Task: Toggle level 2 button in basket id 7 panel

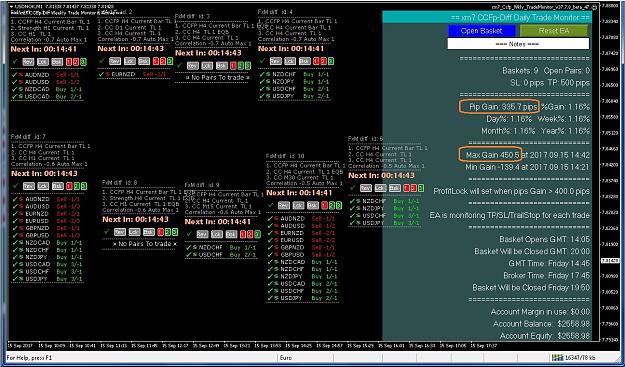Action: click(77, 186)
